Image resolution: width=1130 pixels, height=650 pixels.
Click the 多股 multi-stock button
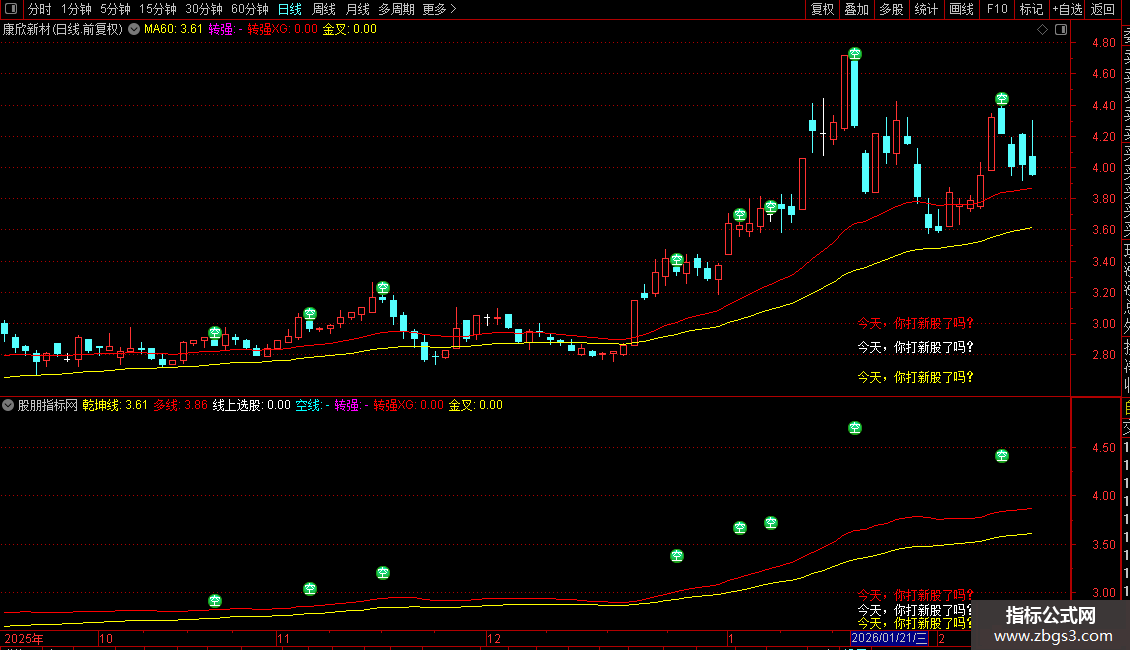891,9
